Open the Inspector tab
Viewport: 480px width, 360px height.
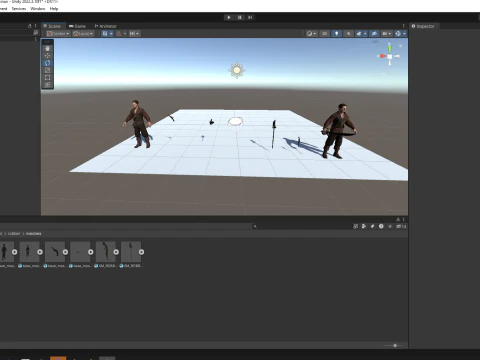[423, 26]
